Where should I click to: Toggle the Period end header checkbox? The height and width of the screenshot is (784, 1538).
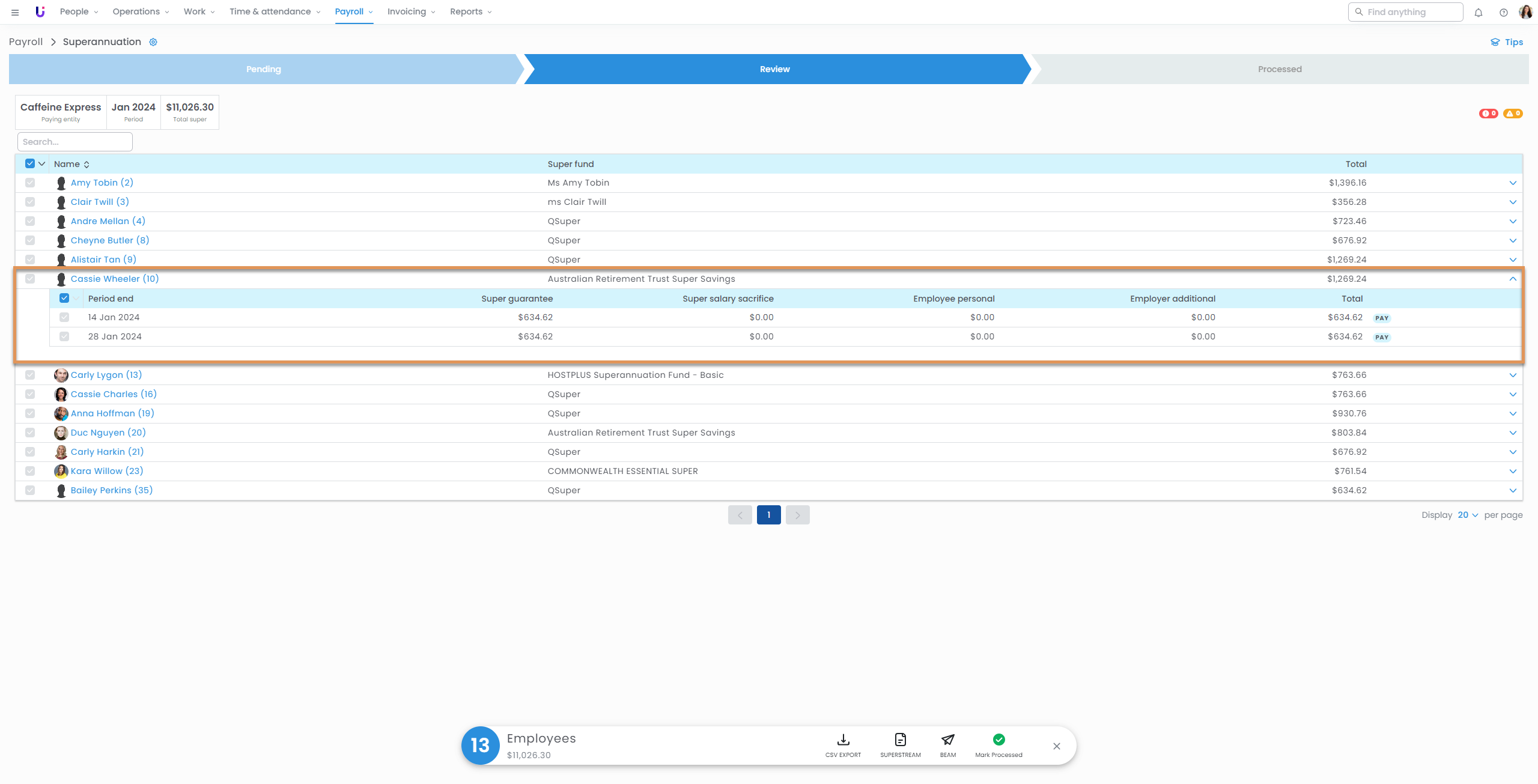pos(64,298)
